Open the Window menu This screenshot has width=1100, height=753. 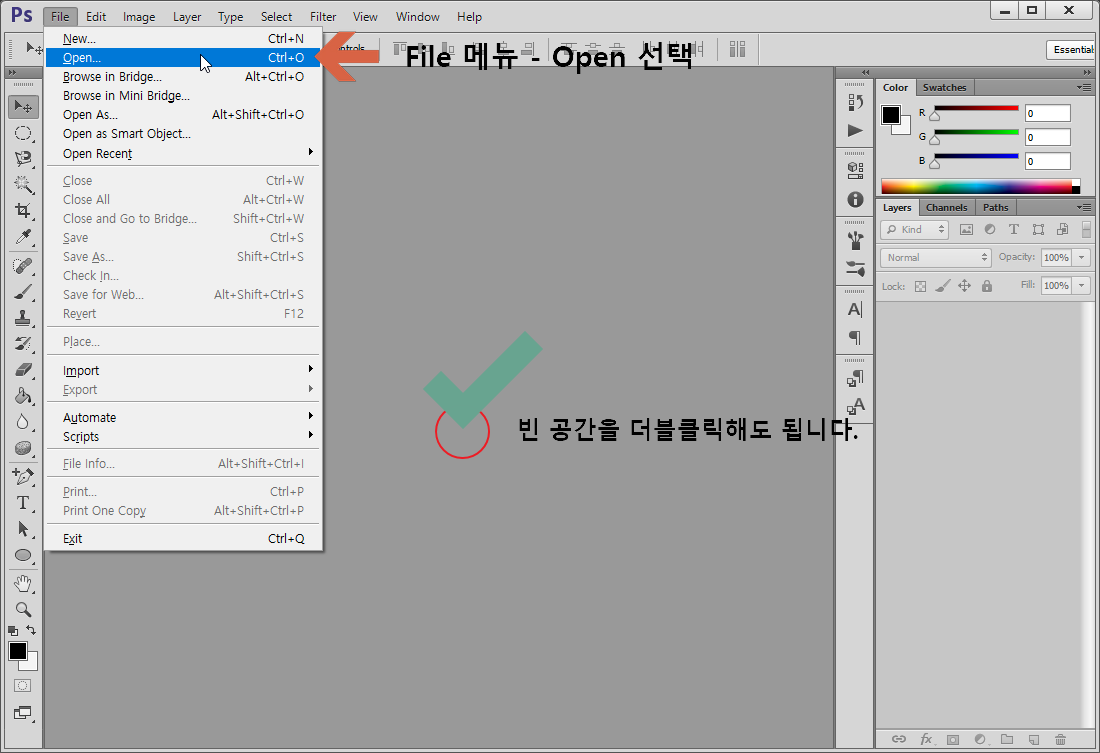pyautogui.click(x=417, y=17)
